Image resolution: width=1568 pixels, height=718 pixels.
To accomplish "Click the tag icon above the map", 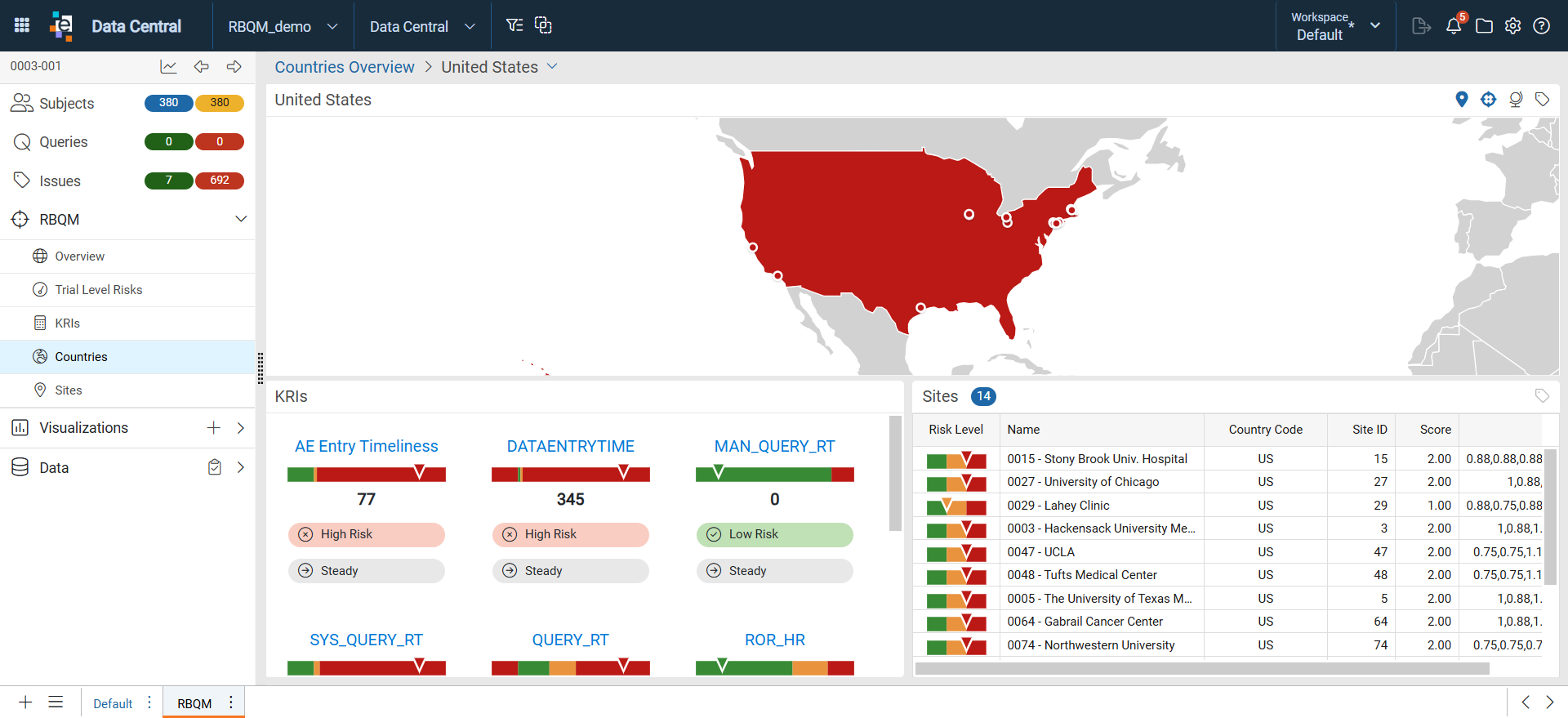I will (1542, 99).
